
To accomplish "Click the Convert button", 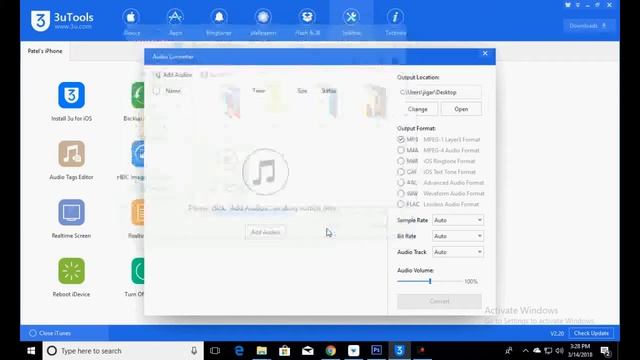I will [x=439, y=301].
